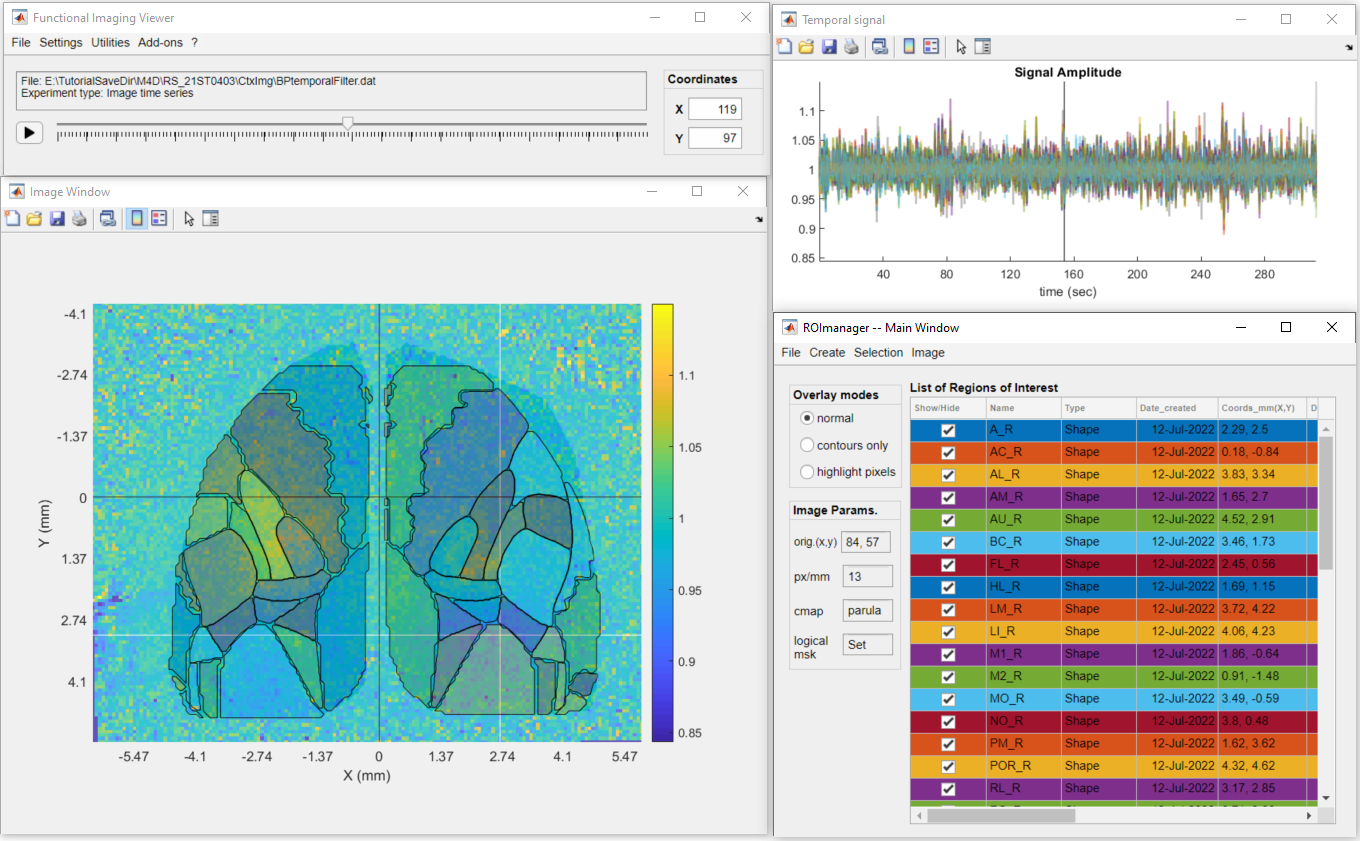
Task: Click Print Figure icon in Temporal signal toolbar
Action: point(851,46)
